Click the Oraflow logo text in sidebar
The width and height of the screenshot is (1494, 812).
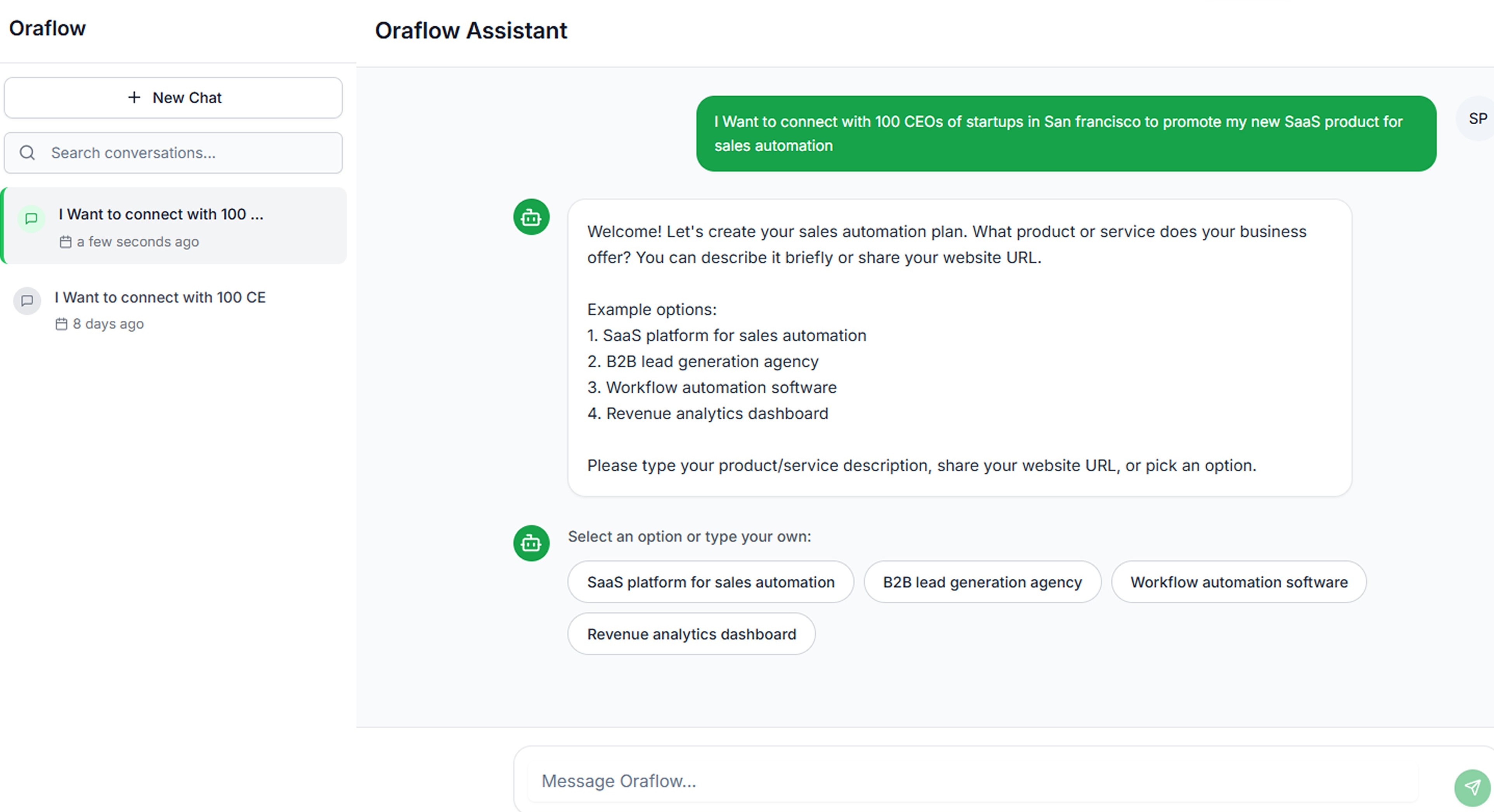(48, 28)
